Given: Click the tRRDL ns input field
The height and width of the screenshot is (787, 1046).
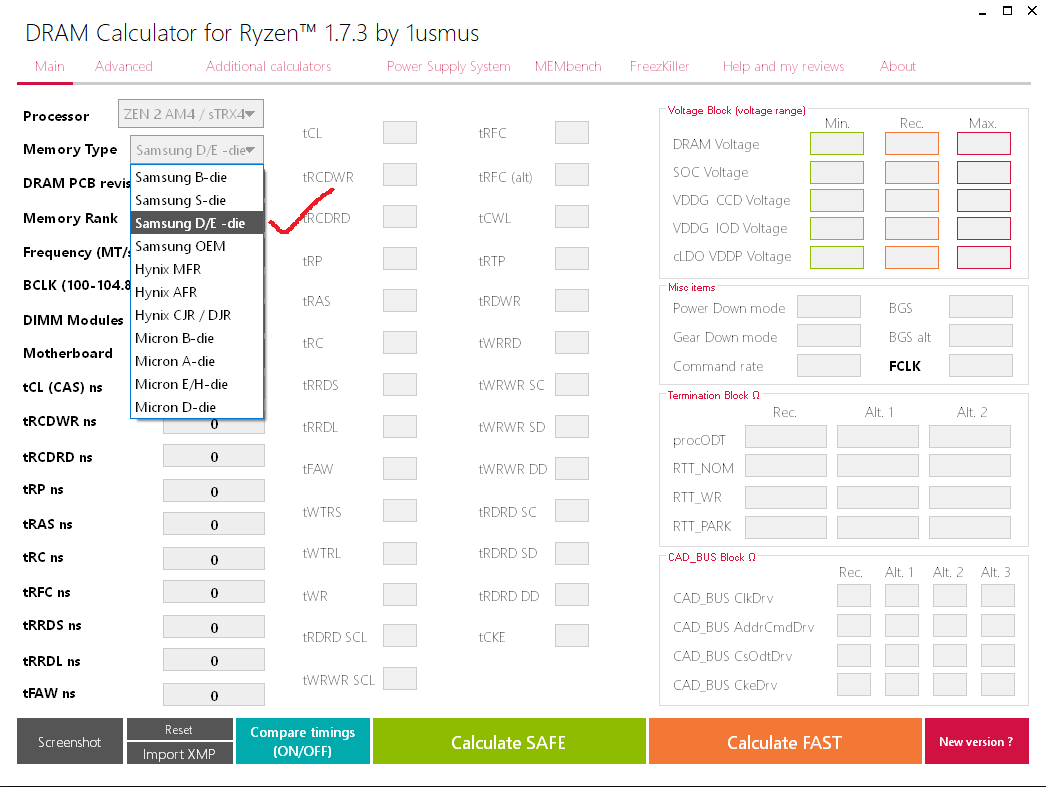Looking at the screenshot, I should 214,660.
